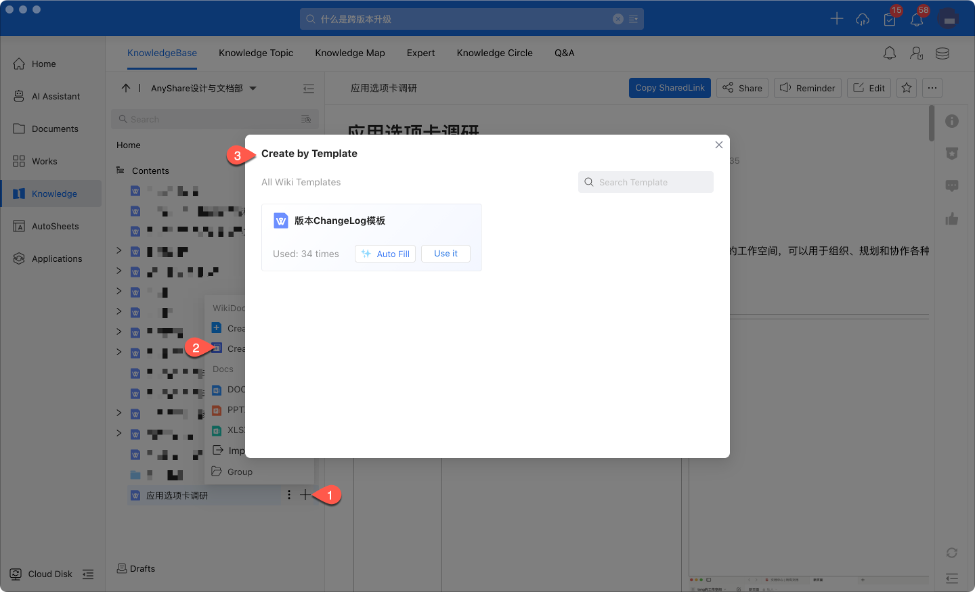Click the notification bell in the top bar
Viewport: 976px width, 592px height.
(x=916, y=19)
